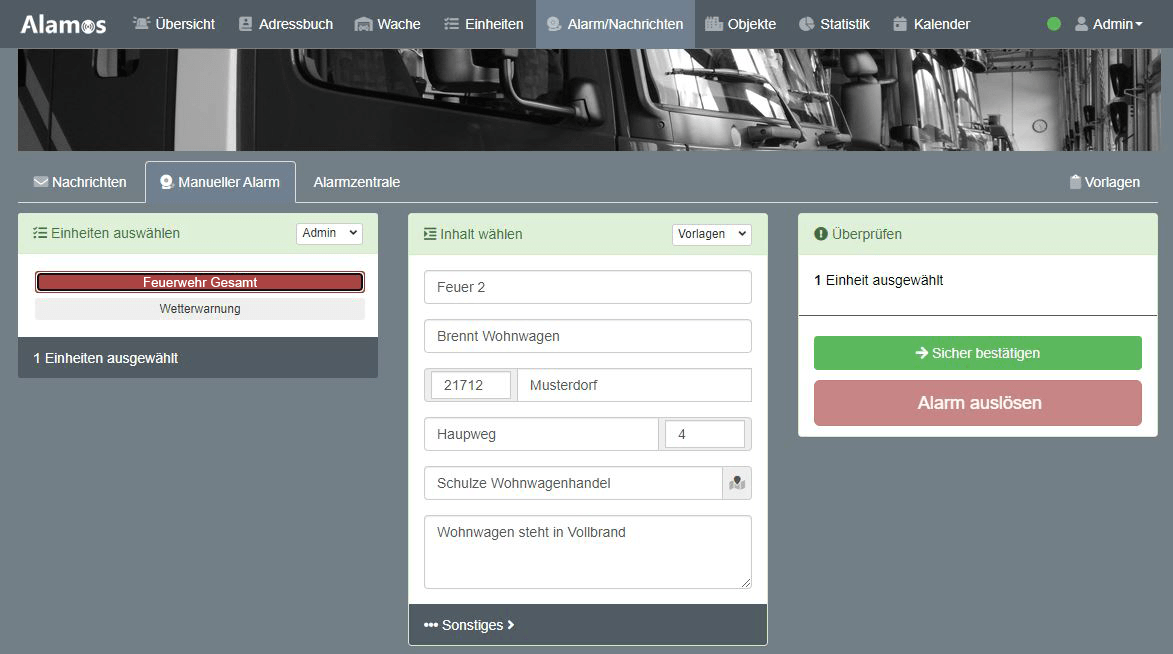
Task: Select Alarm/Nachrichten in the navbar
Action: click(x=615, y=24)
